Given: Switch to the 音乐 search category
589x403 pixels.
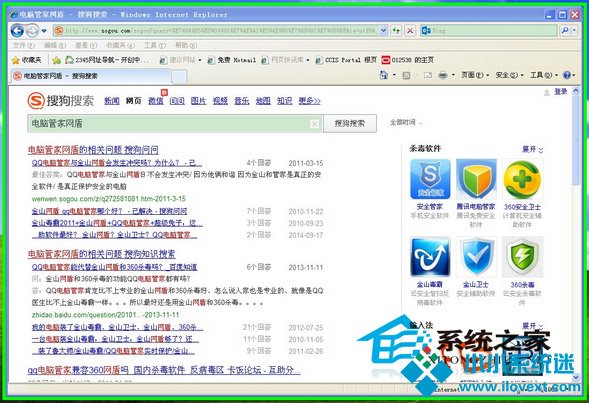Looking at the screenshot, I should pos(242,101).
